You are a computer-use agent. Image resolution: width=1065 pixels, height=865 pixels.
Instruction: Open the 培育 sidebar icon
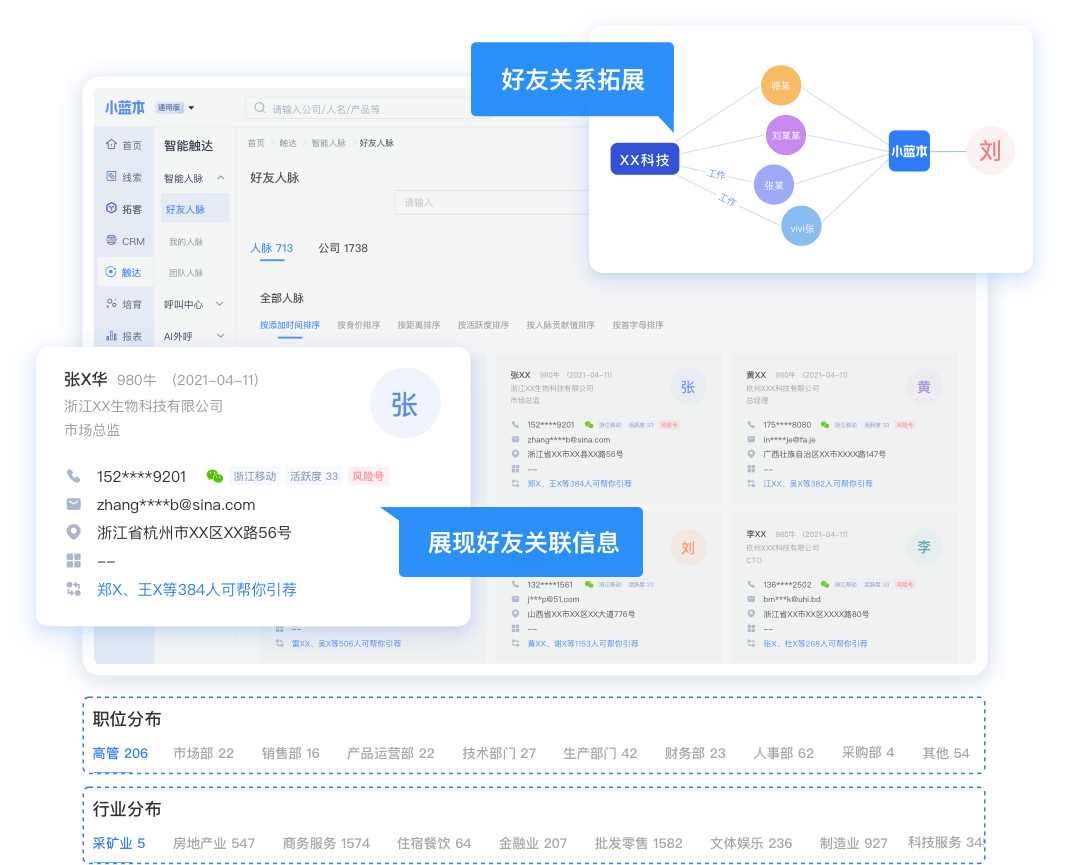111,303
